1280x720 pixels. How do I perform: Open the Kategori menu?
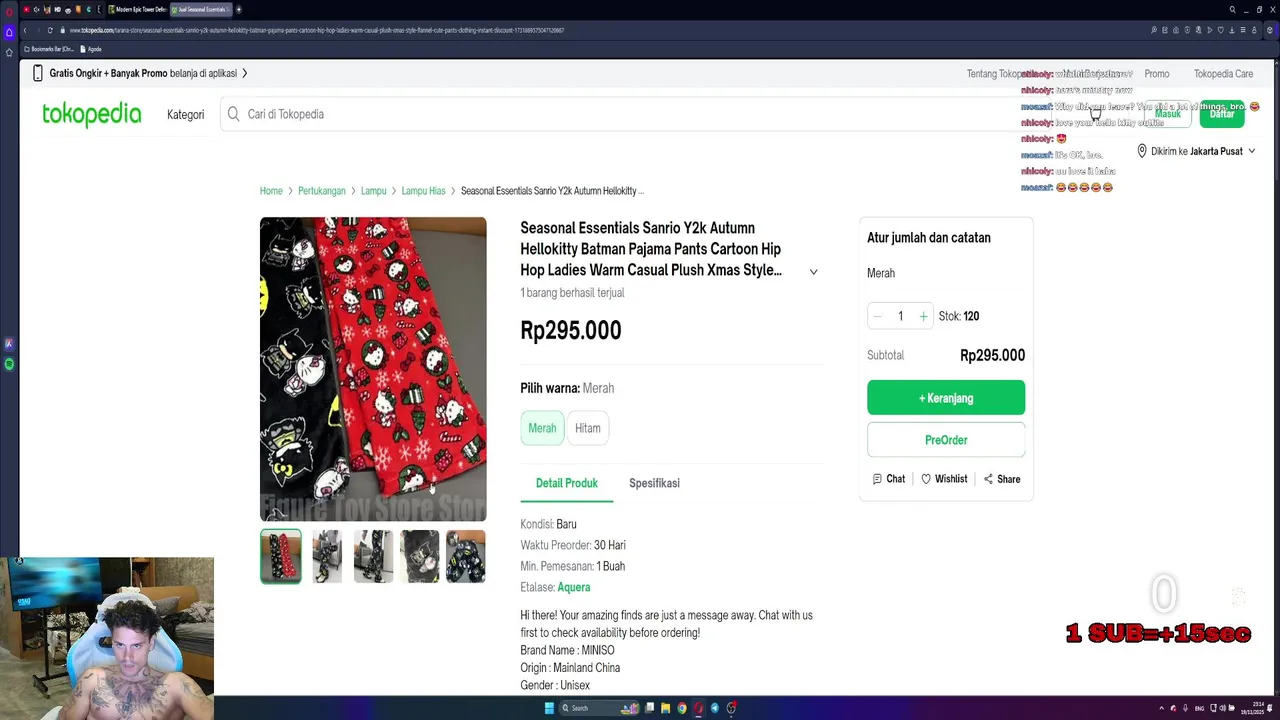[185, 114]
